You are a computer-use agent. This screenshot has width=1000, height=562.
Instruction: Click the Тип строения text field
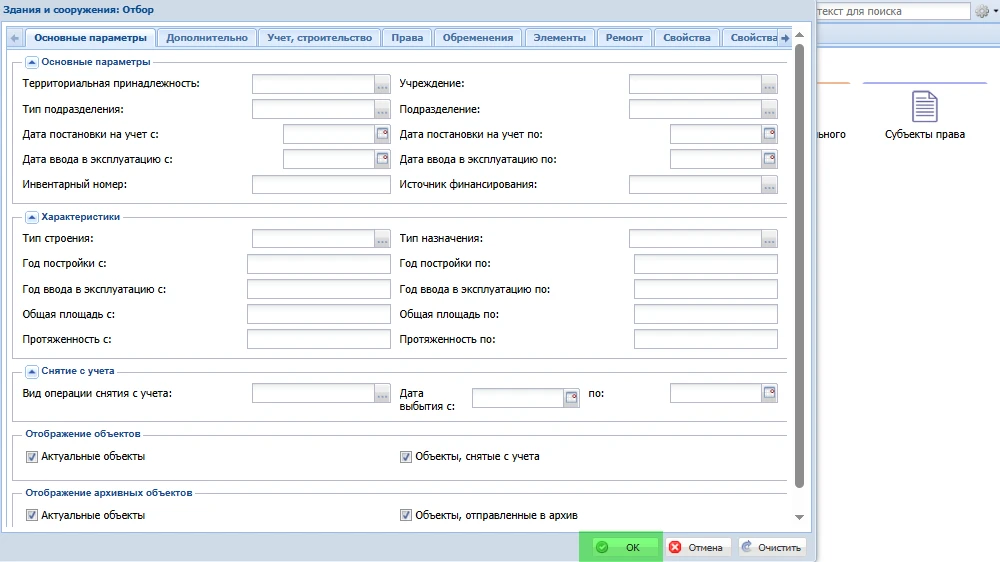(x=313, y=239)
